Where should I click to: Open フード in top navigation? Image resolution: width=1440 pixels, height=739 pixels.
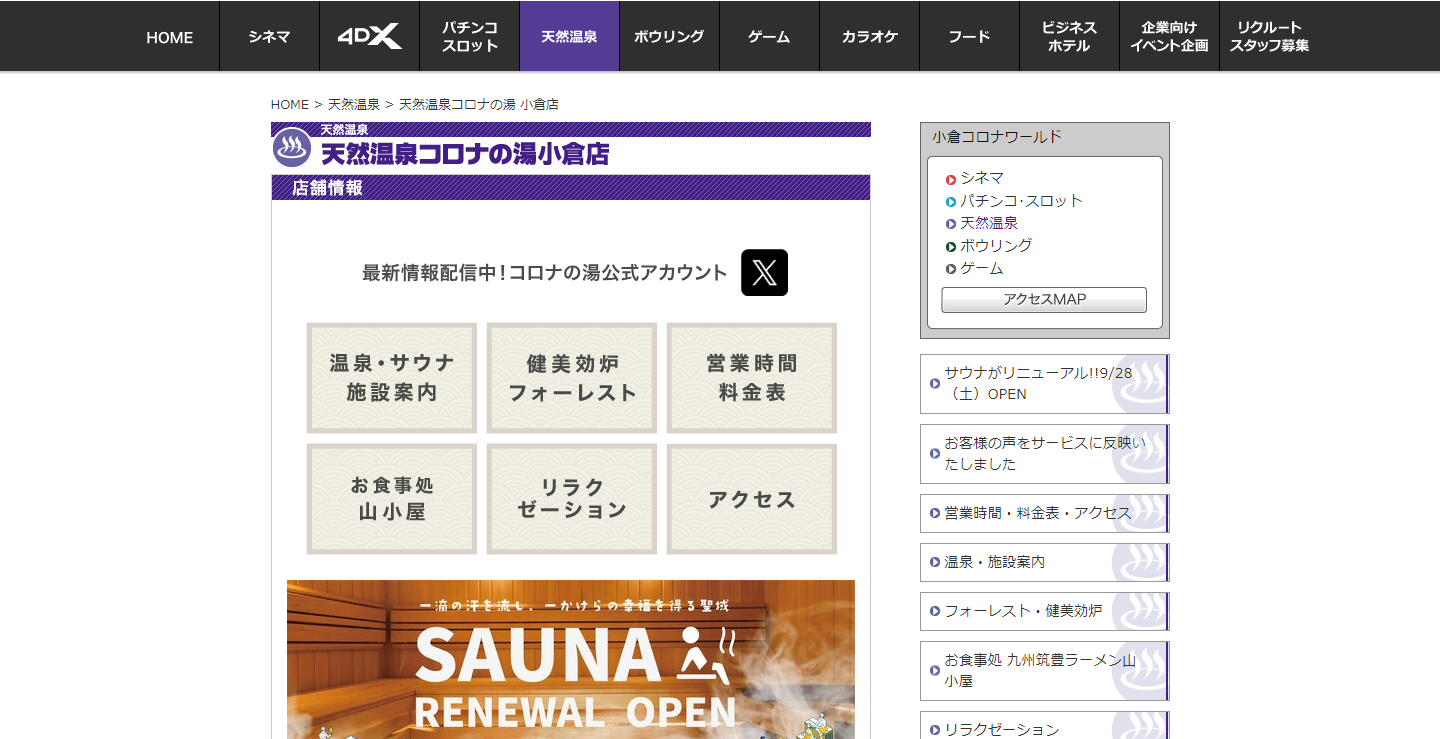(970, 37)
